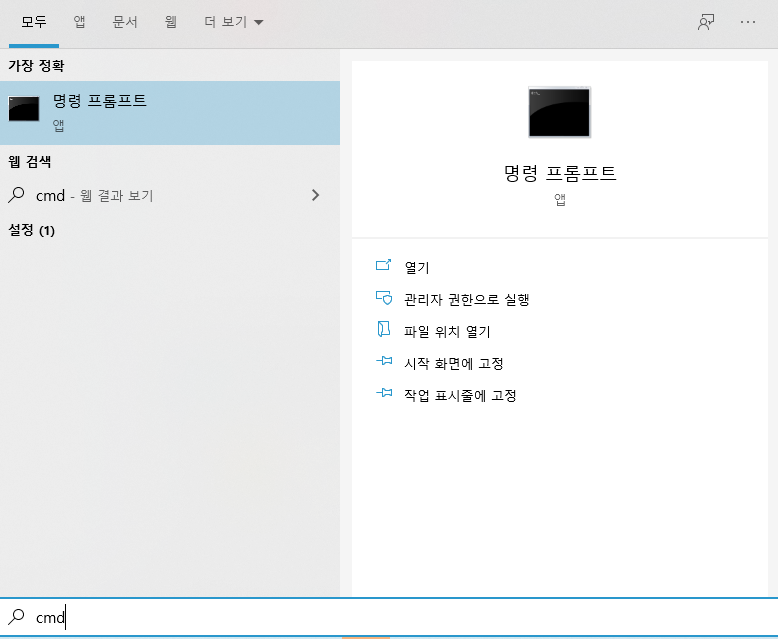The height and width of the screenshot is (639, 778).
Task: Click the search box containing cmd
Action: click(x=389, y=617)
